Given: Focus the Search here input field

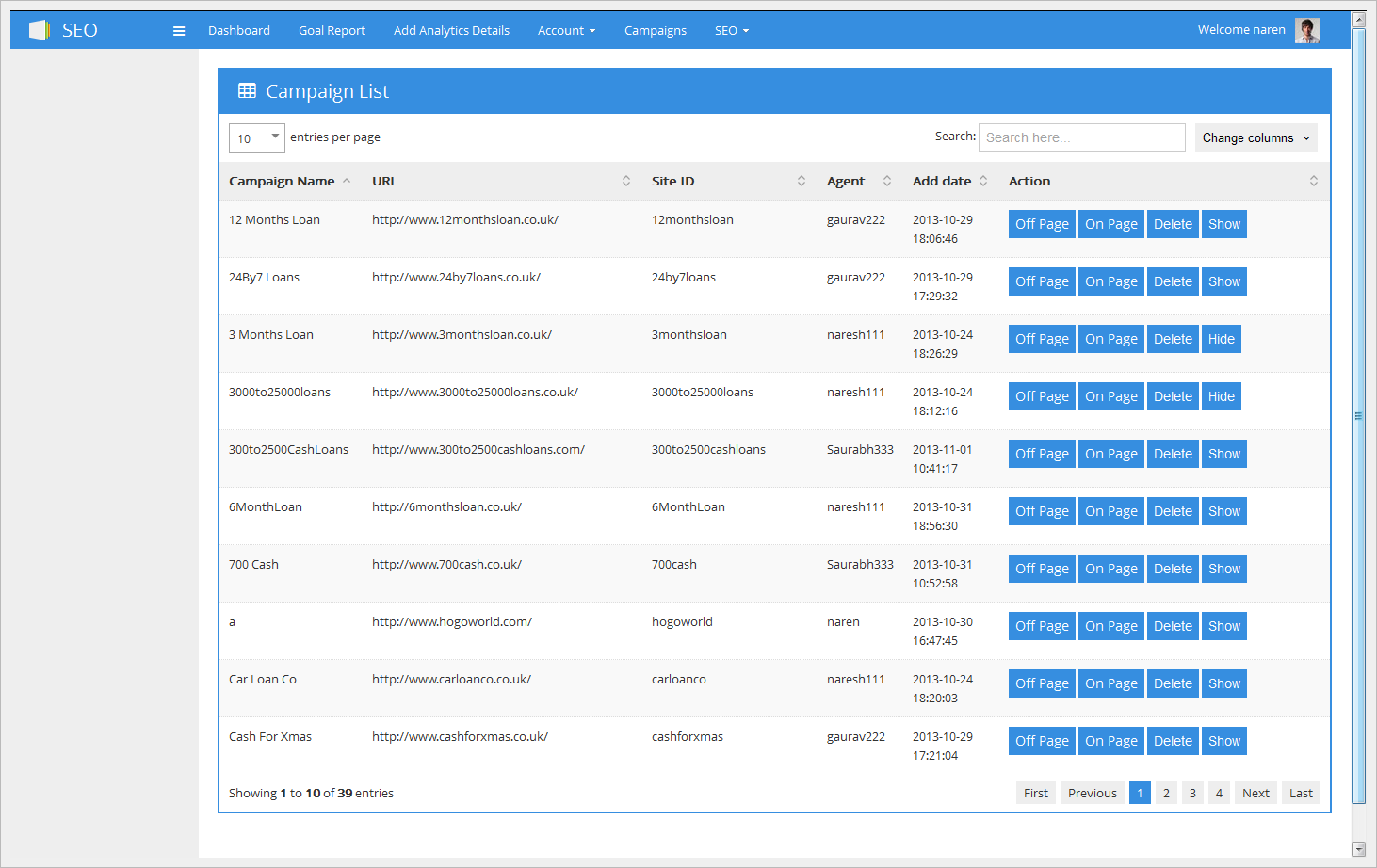Looking at the screenshot, I should pyautogui.click(x=1081, y=137).
